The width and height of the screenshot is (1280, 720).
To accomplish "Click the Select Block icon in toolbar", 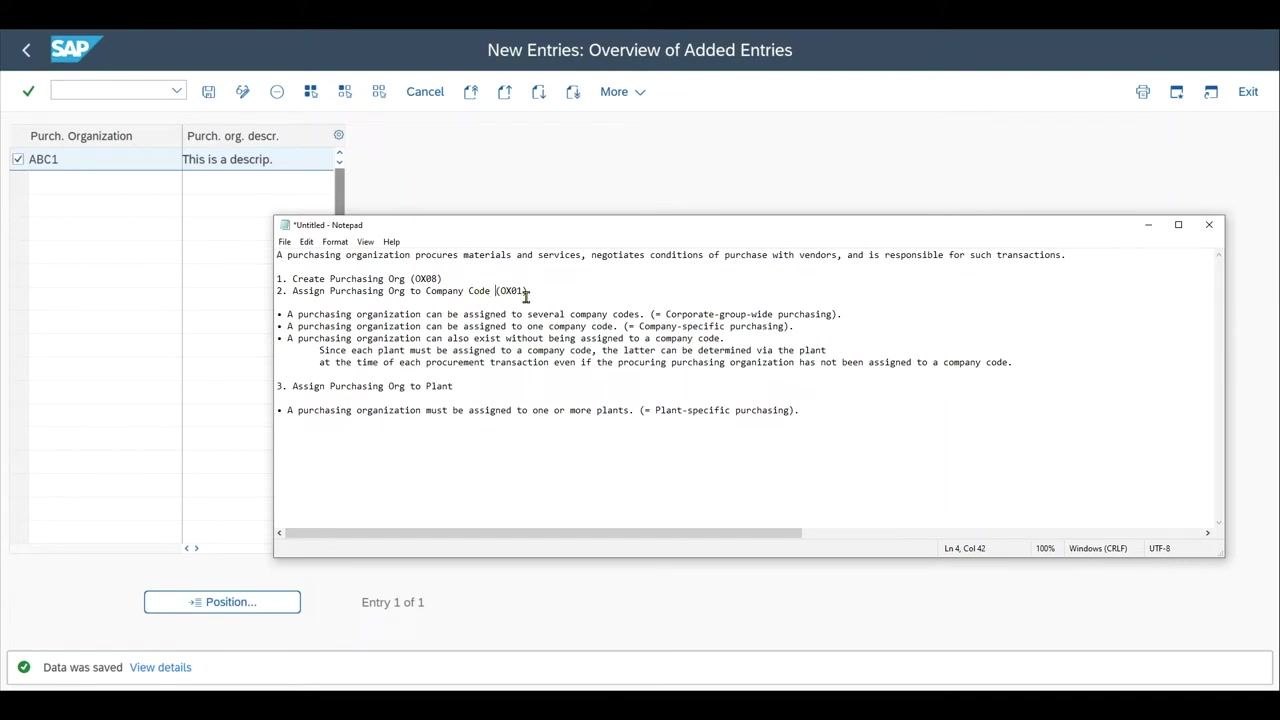I will tap(345, 92).
